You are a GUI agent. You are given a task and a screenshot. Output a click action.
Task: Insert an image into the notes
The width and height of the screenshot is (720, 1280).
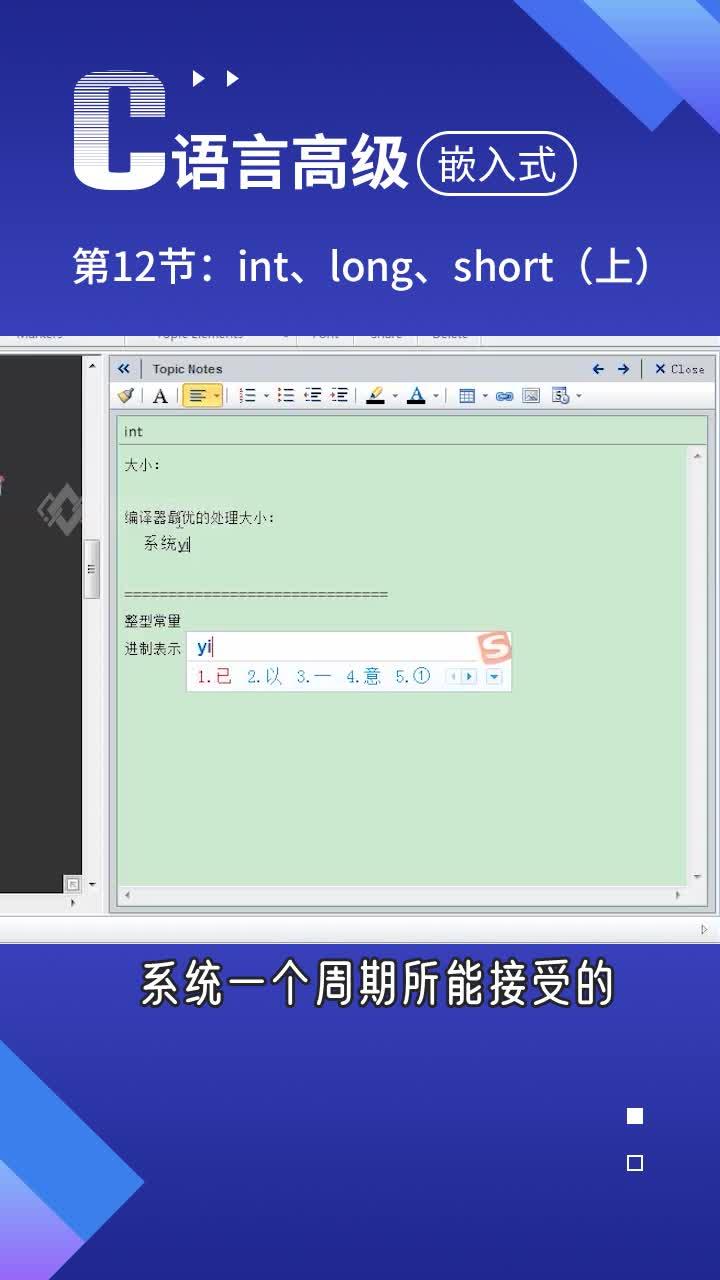pyautogui.click(x=531, y=396)
